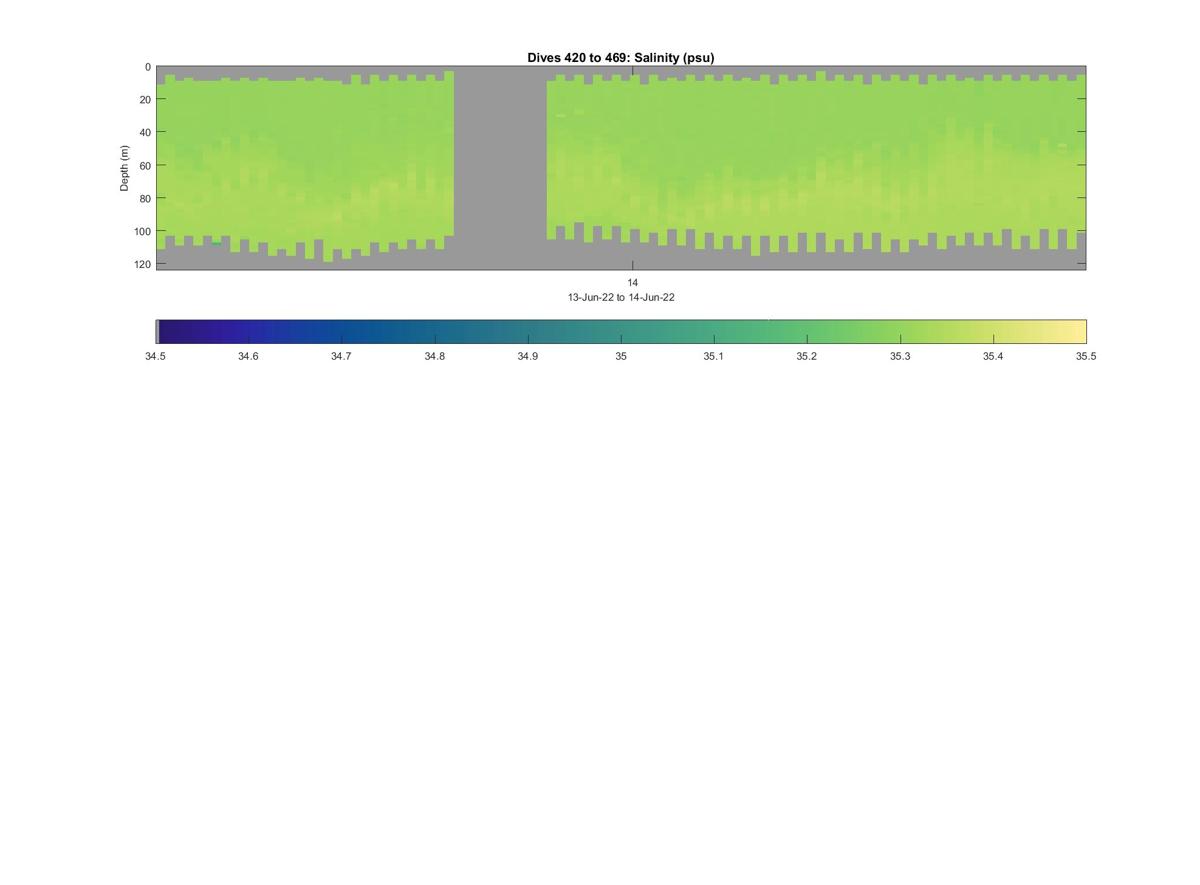The width and height of the screenshot is (1200, 885).
Task: Click the colorbar label '34.5'
Action: click(x=155, y=356)
